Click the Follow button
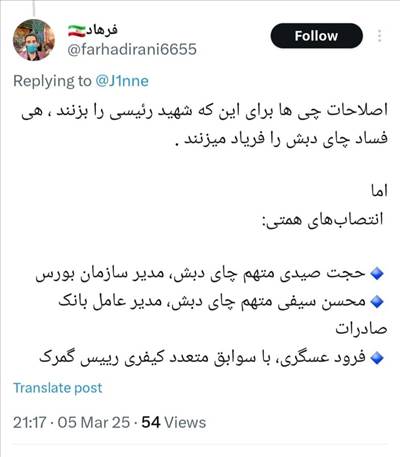Screen dimensions: 400x457 click(316, 36)
